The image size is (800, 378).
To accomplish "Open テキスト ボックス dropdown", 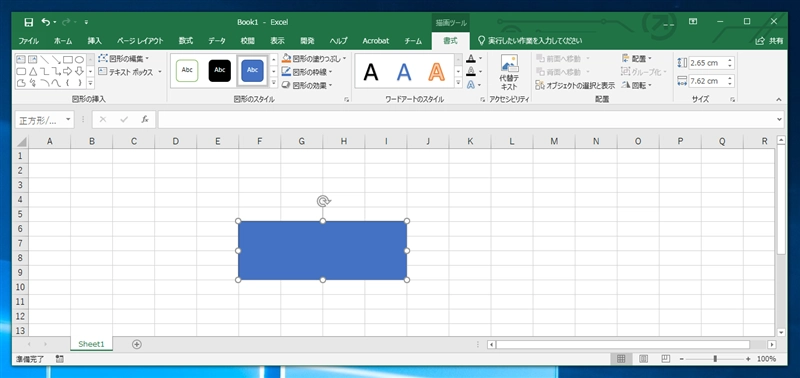I will tap(130, 72).
